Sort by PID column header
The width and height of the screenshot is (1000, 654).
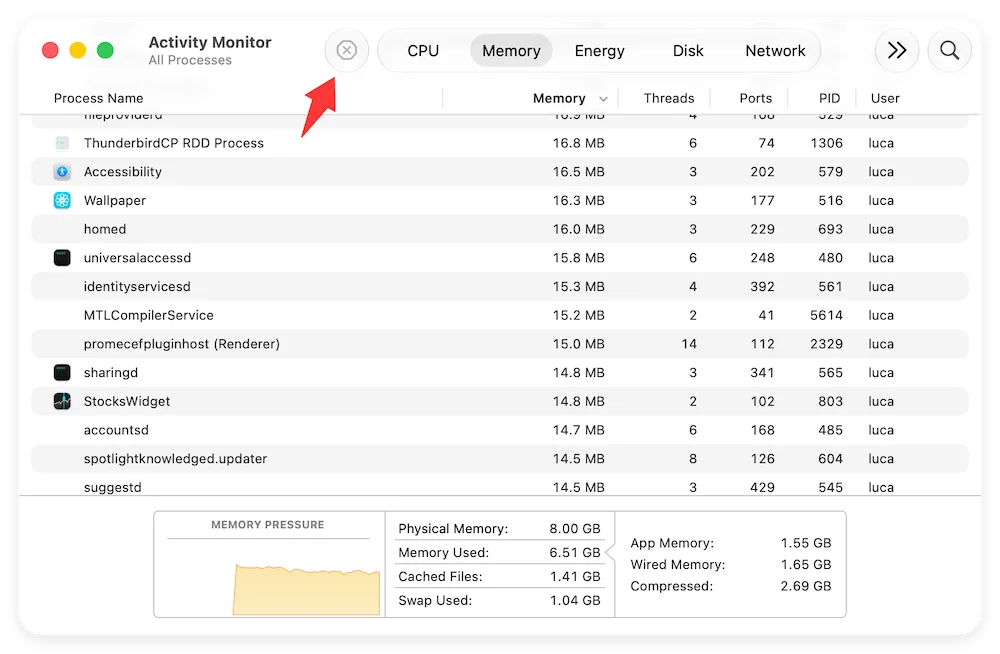[829, 98]
